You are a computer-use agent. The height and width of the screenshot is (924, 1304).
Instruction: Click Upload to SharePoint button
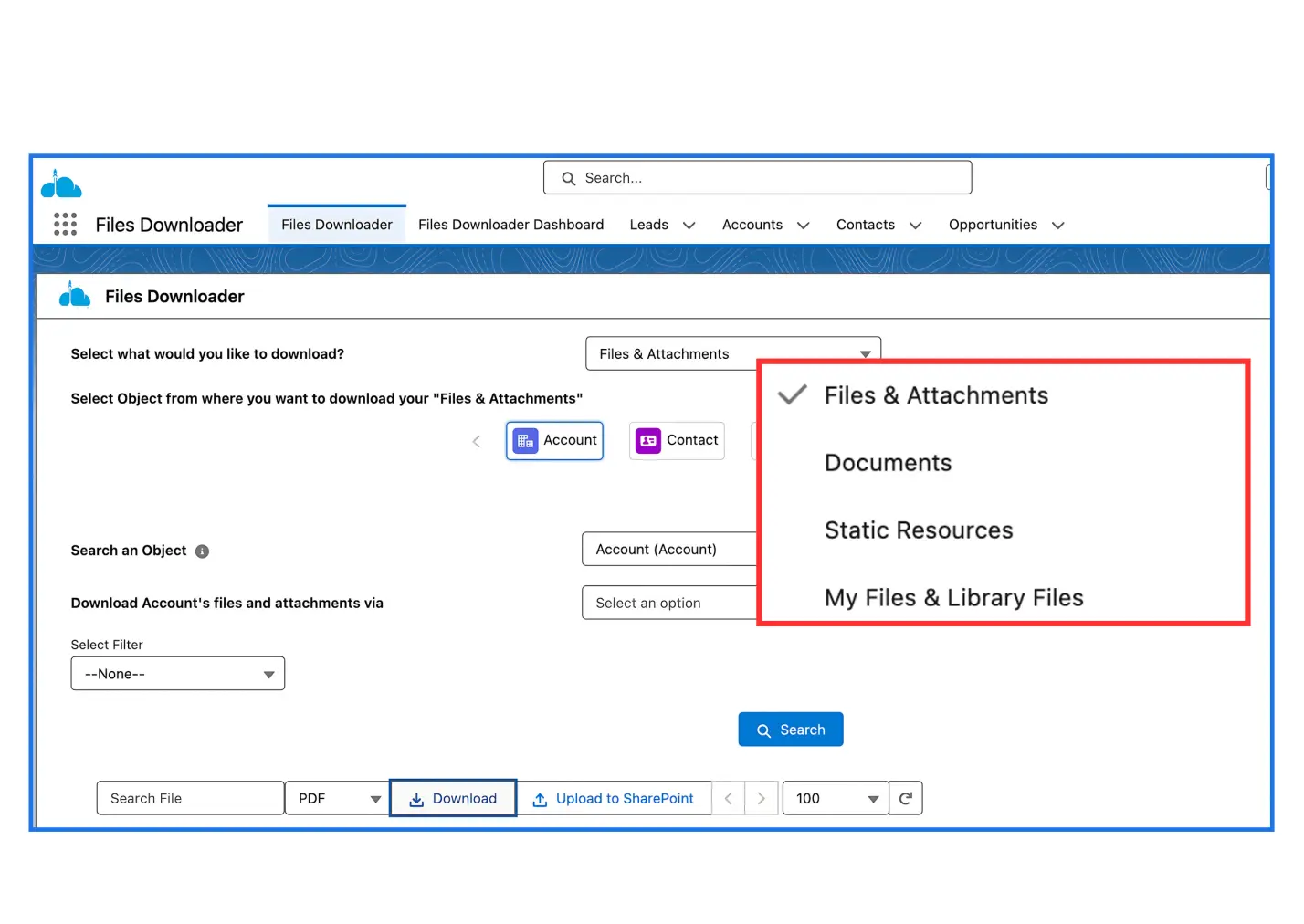click(614, 799)
